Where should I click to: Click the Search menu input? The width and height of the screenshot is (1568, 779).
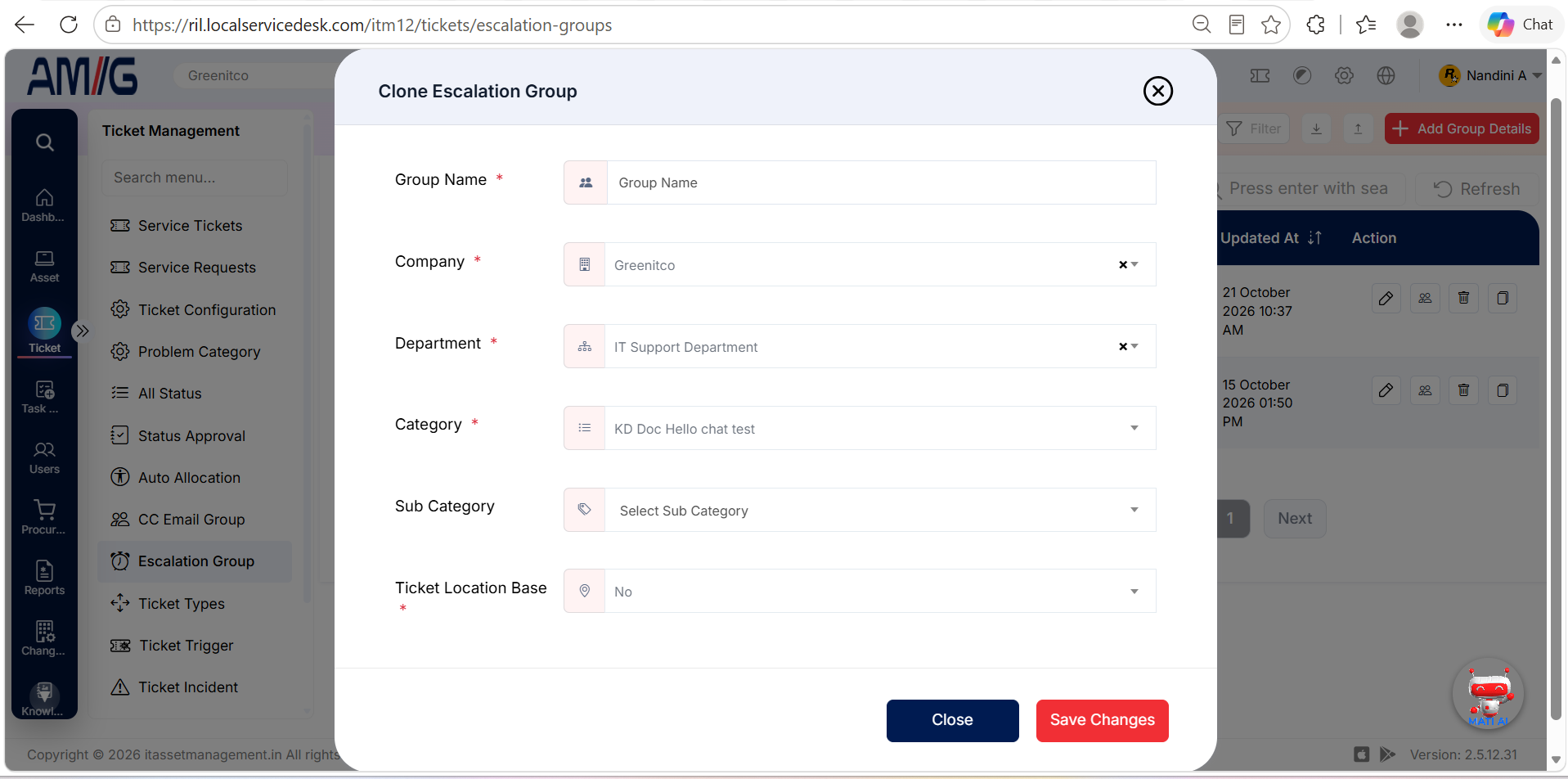point(195,178)
